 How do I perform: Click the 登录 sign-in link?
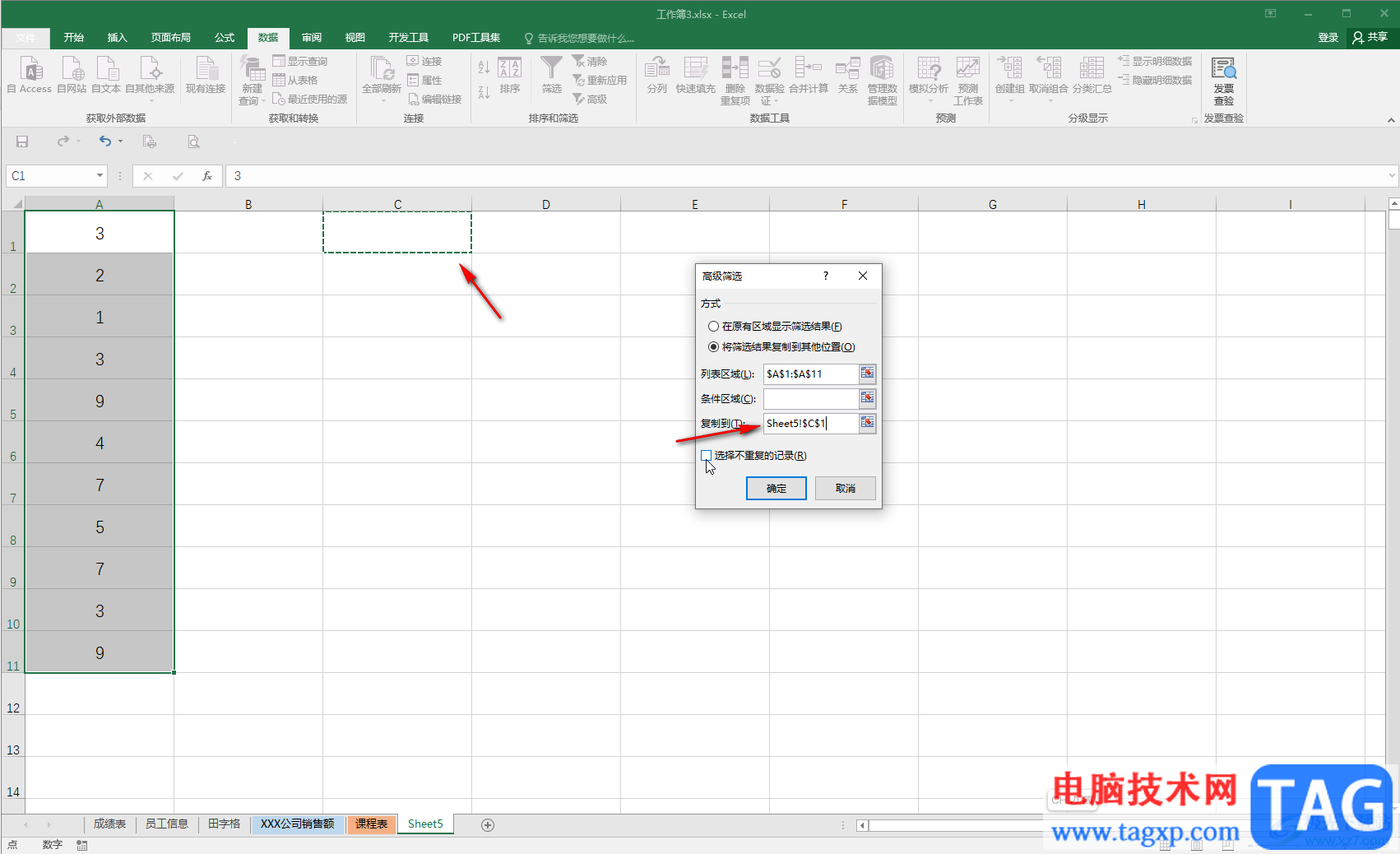(1328, 38)
